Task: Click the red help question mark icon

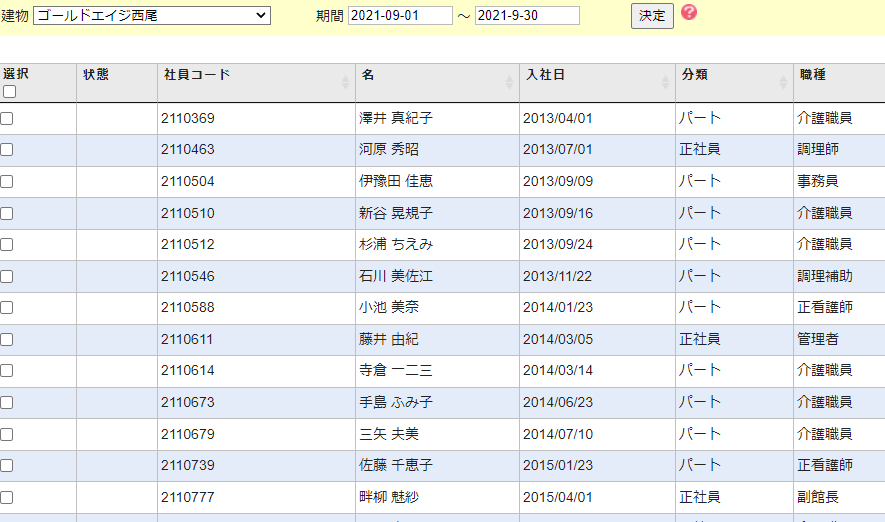Action: click(x=689, y=13)
